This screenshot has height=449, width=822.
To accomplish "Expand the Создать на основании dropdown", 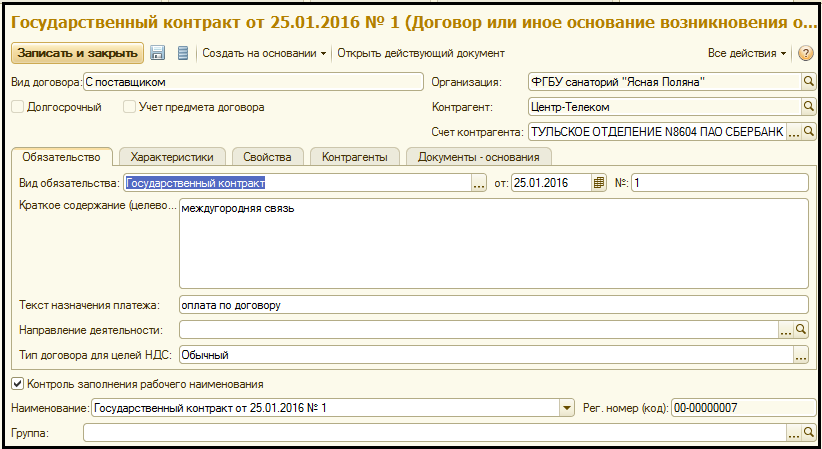I will (264, 53).
